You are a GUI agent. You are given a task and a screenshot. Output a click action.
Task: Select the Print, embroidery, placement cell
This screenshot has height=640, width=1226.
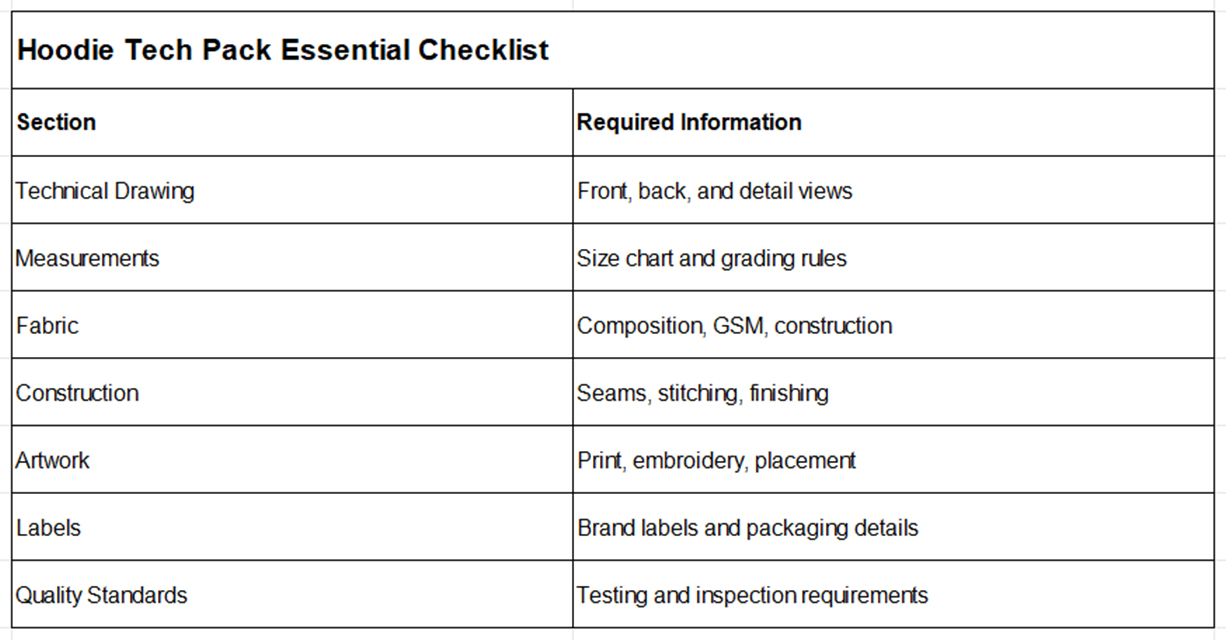tap(893, 460)
